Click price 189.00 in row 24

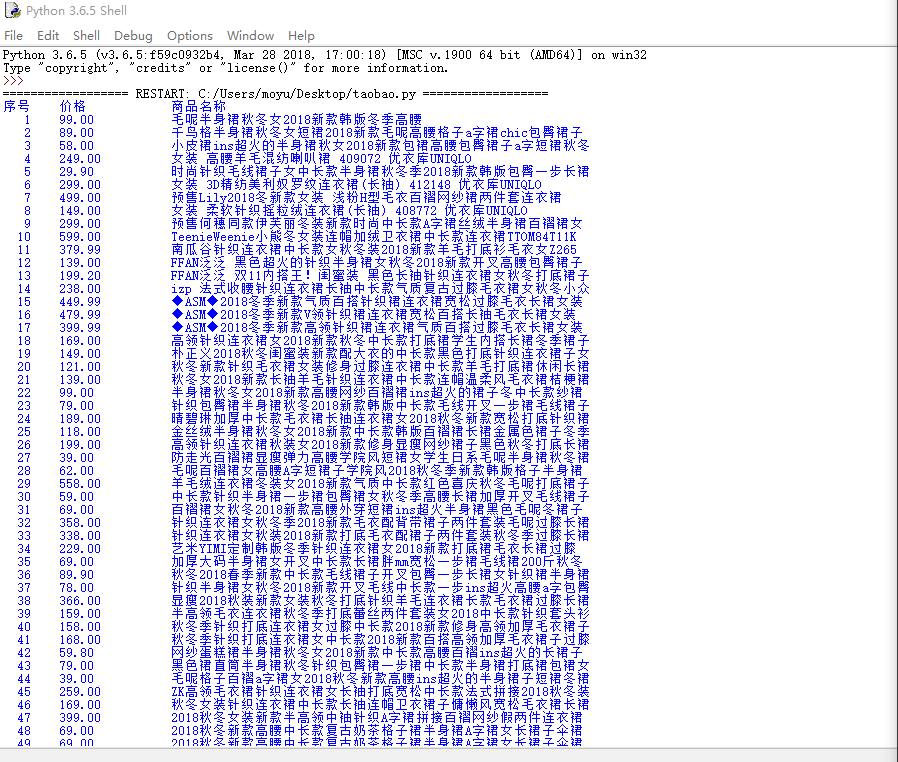pos(80,418)
